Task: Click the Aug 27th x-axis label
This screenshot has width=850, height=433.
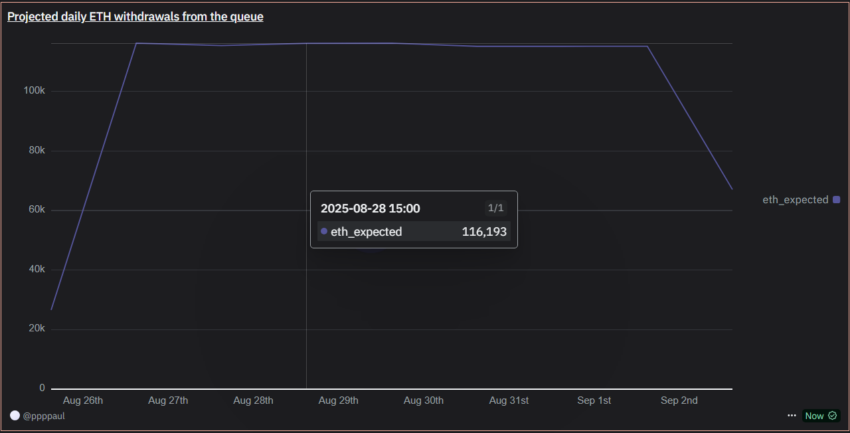Action: tap(168, 400)
